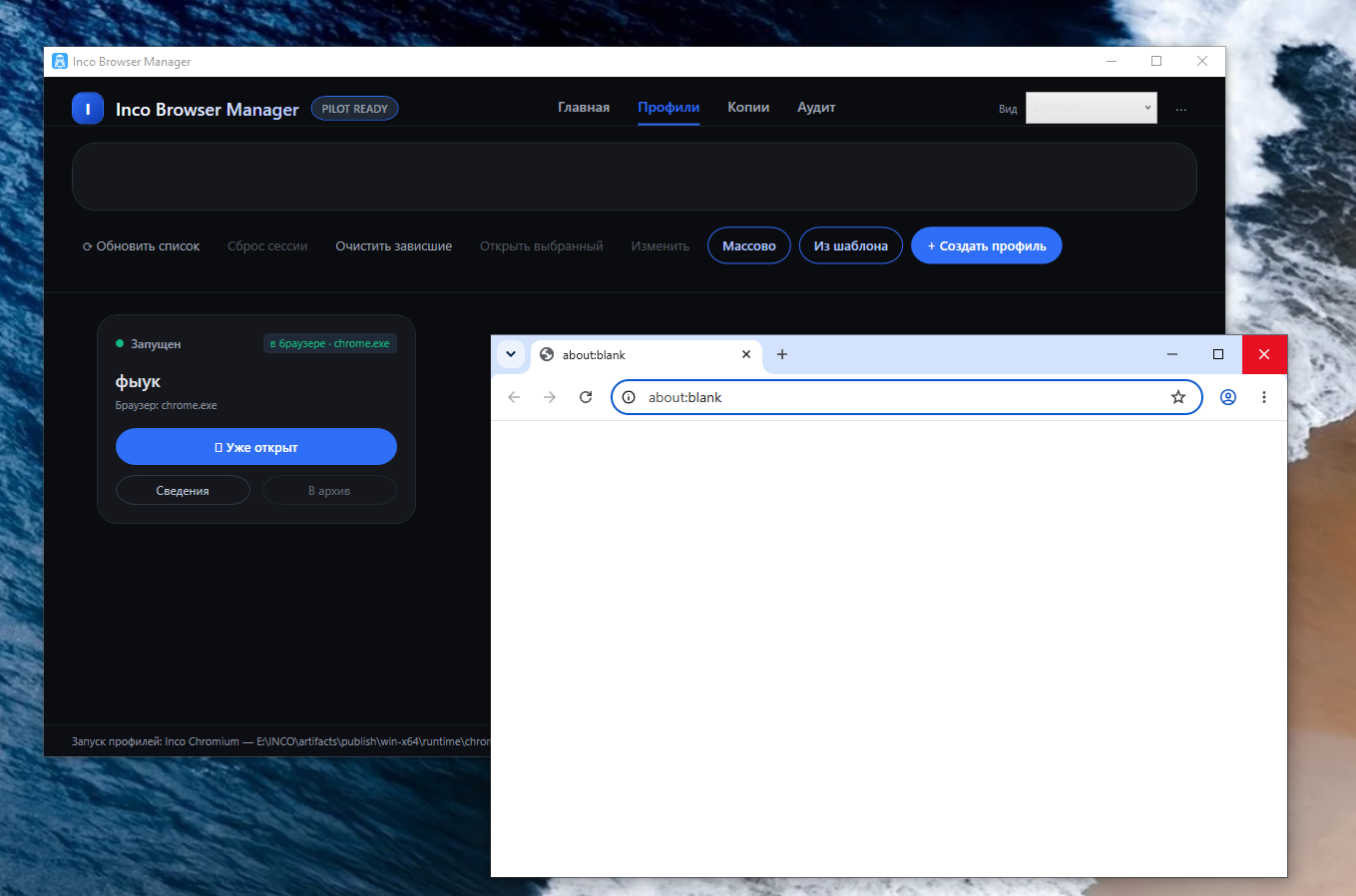Screen dimensions: 1356x896
Task: Switch to the Копии tab
Action: (x=748, y=107)
